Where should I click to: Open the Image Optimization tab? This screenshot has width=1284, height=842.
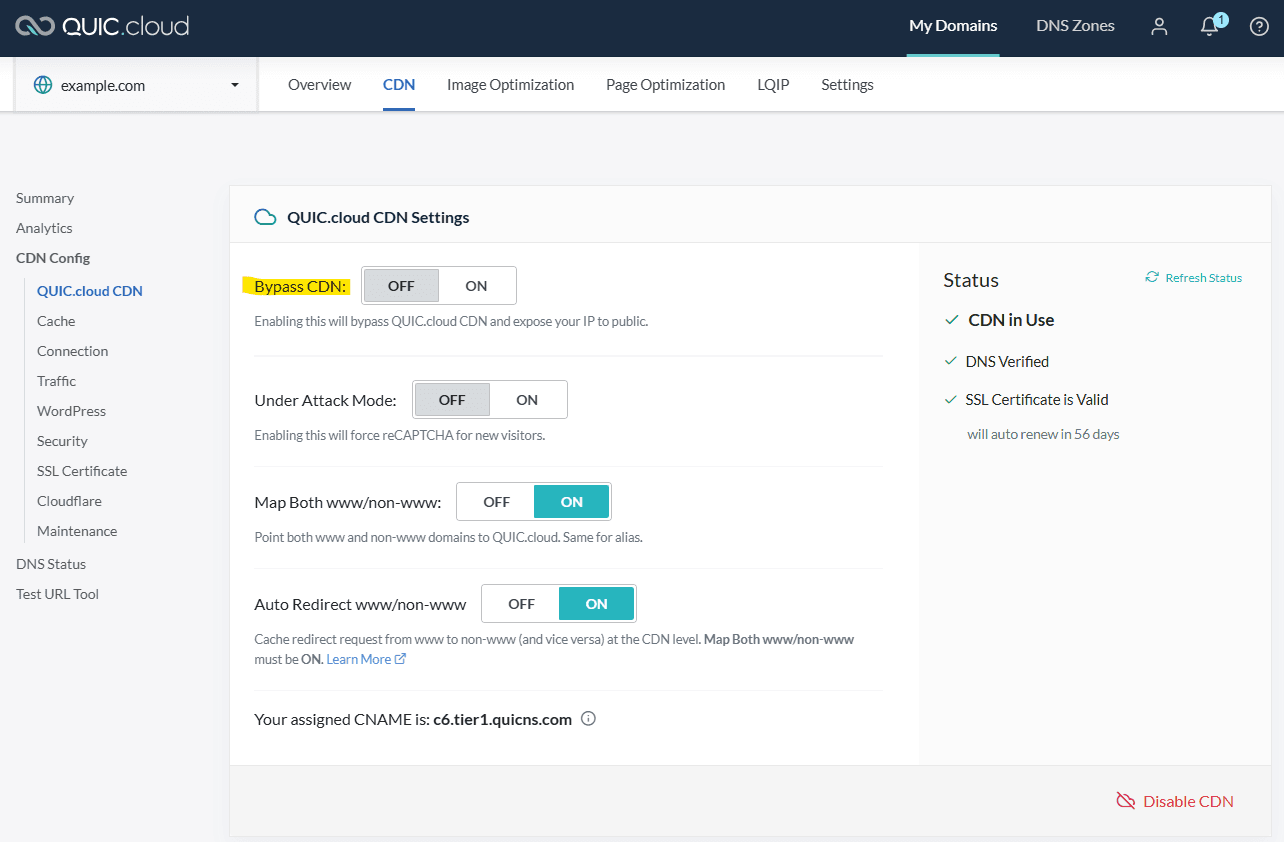[x=510, y=85]
